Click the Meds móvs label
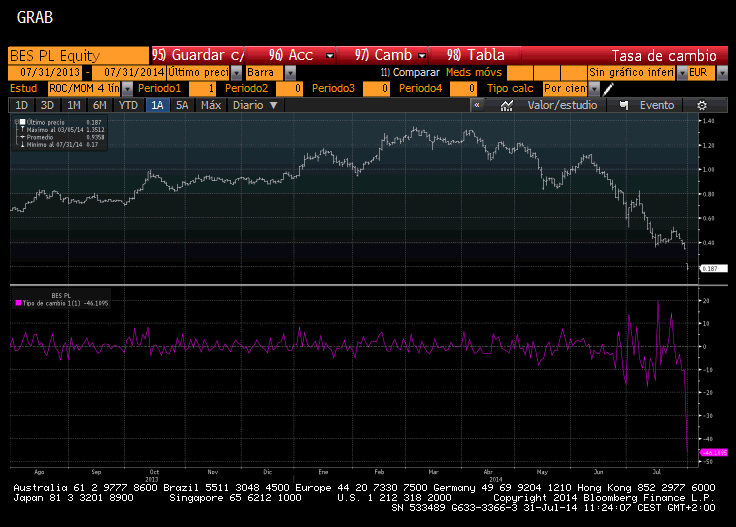Image resolution: width=736 pixels, height=527 pixels. [474, 73]
